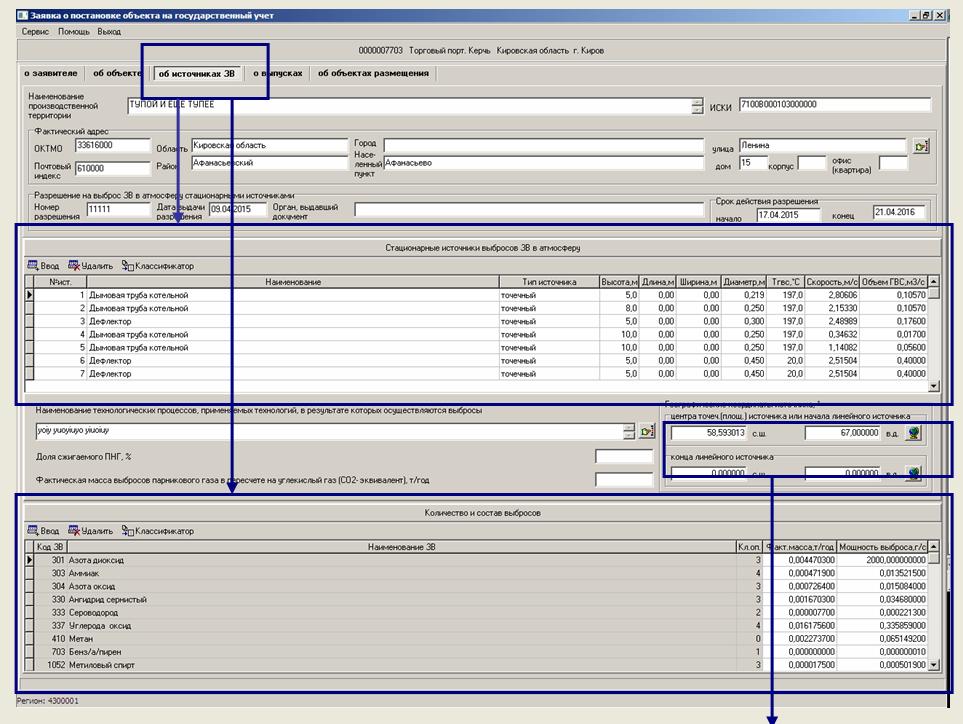
Task: Click globe icon for source center coordinates
Action: (x=913, y=434)
